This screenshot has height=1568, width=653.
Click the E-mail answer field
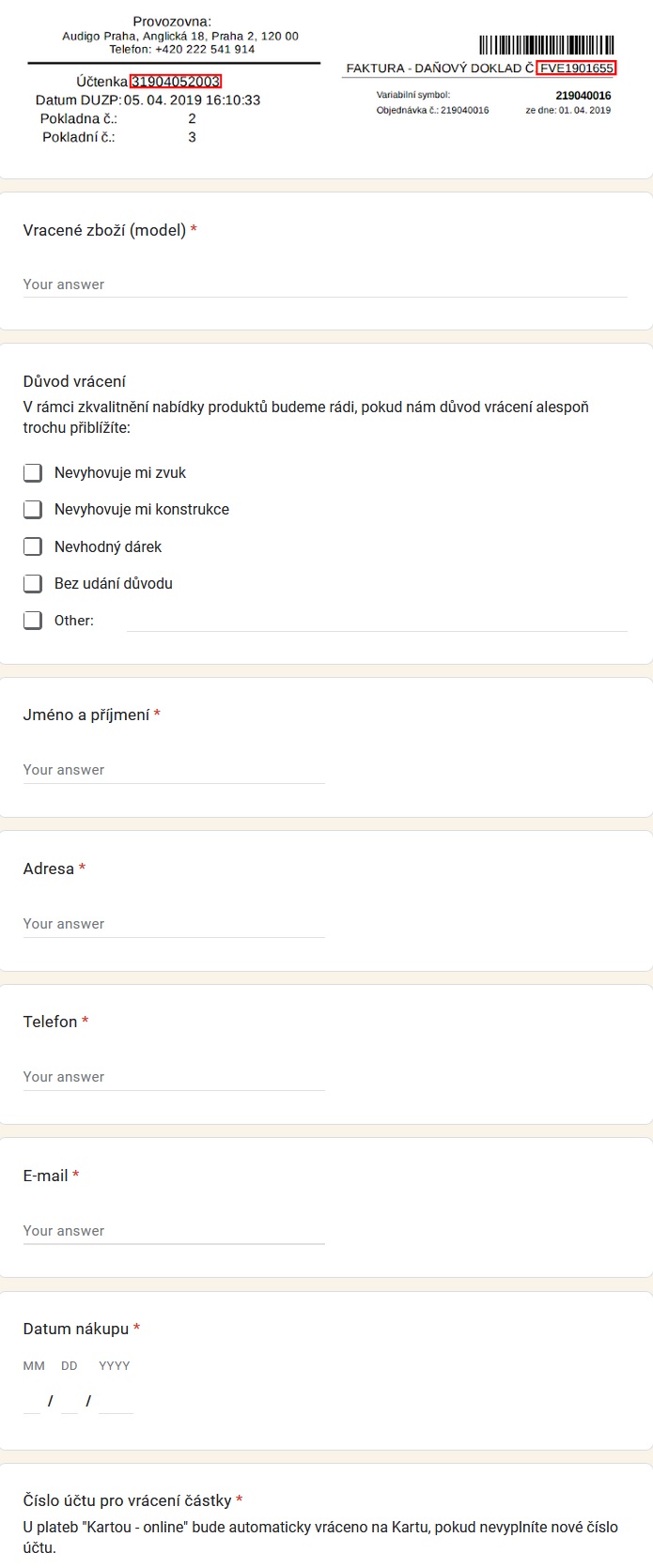coord(174,1231)
